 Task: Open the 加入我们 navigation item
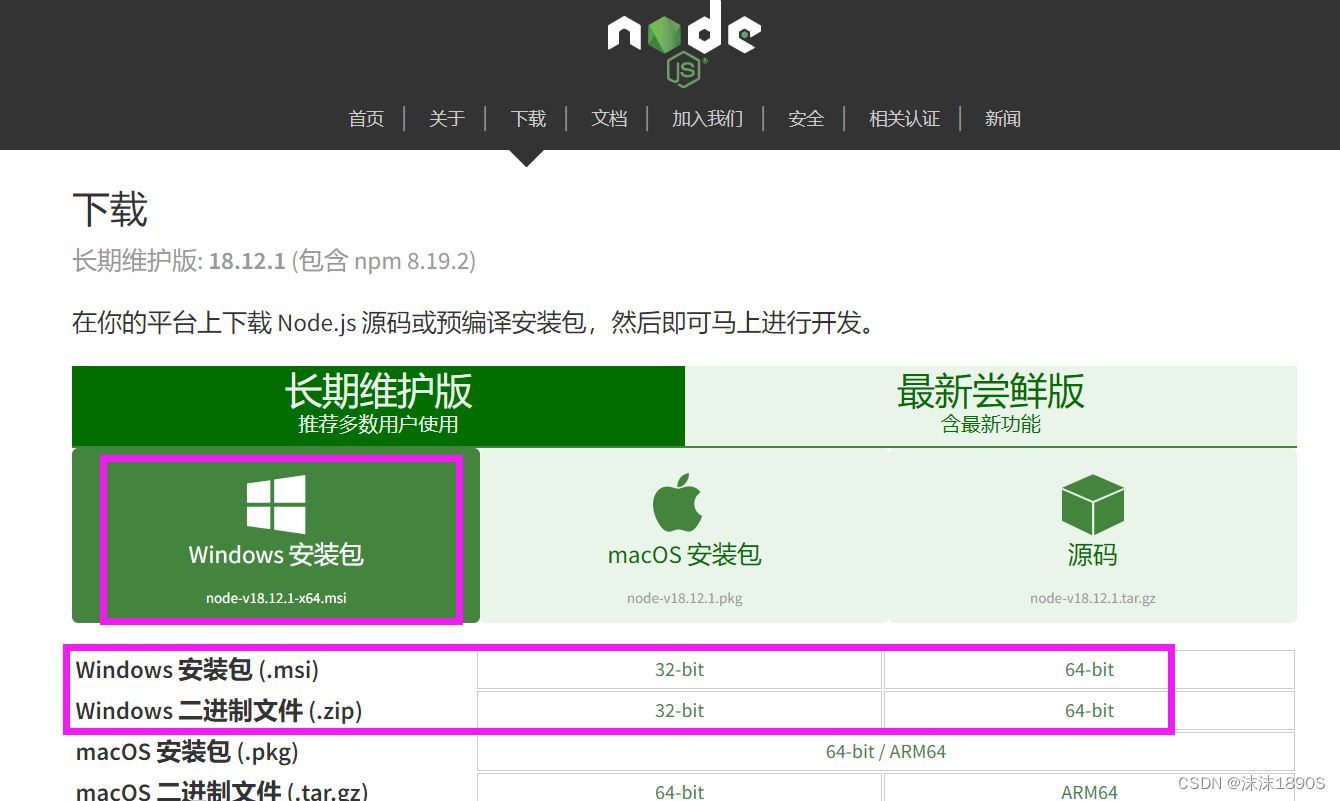tap(707, 119)
